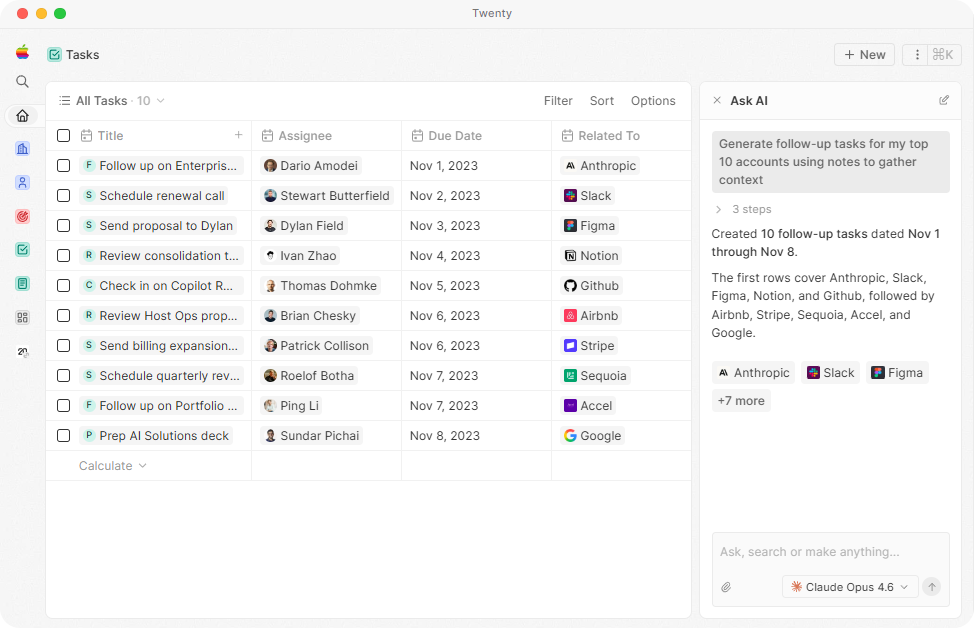Send the AI prompt with arrow button

[x=931, y=587]
